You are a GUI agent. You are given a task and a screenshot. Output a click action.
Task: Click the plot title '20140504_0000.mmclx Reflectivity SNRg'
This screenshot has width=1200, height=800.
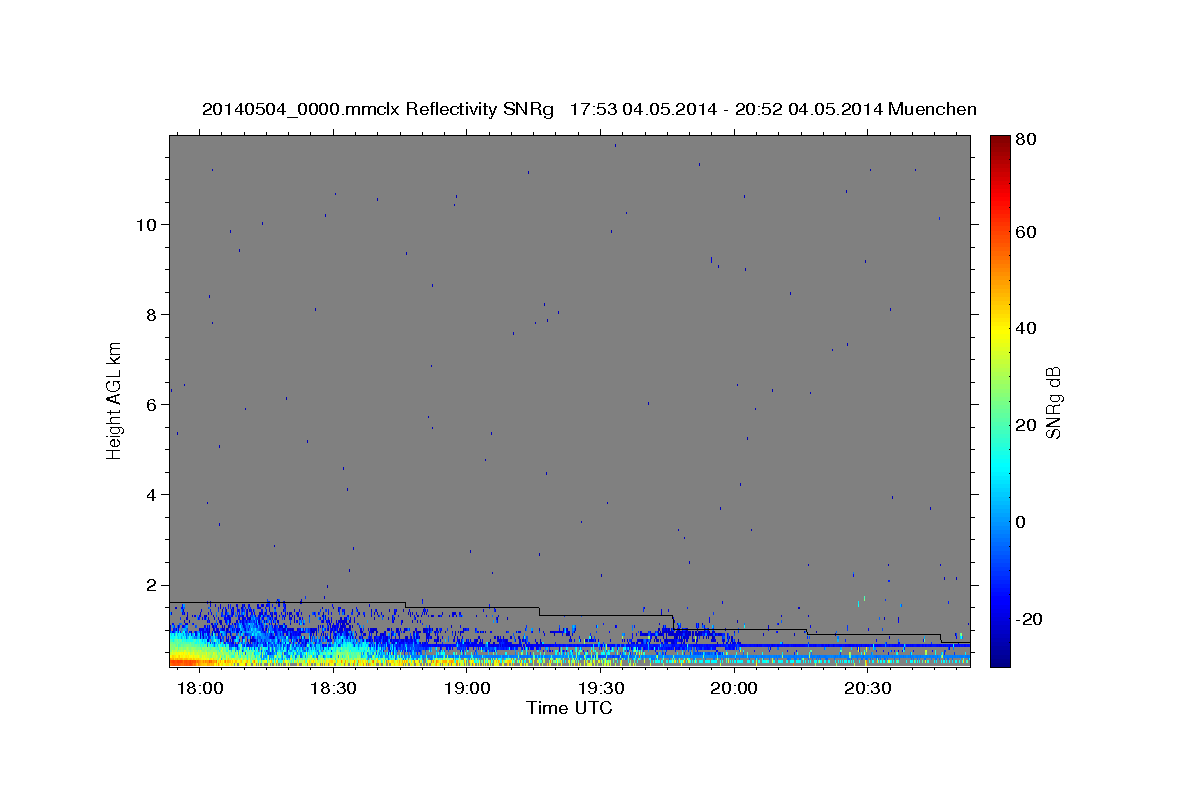pos(377,109)
